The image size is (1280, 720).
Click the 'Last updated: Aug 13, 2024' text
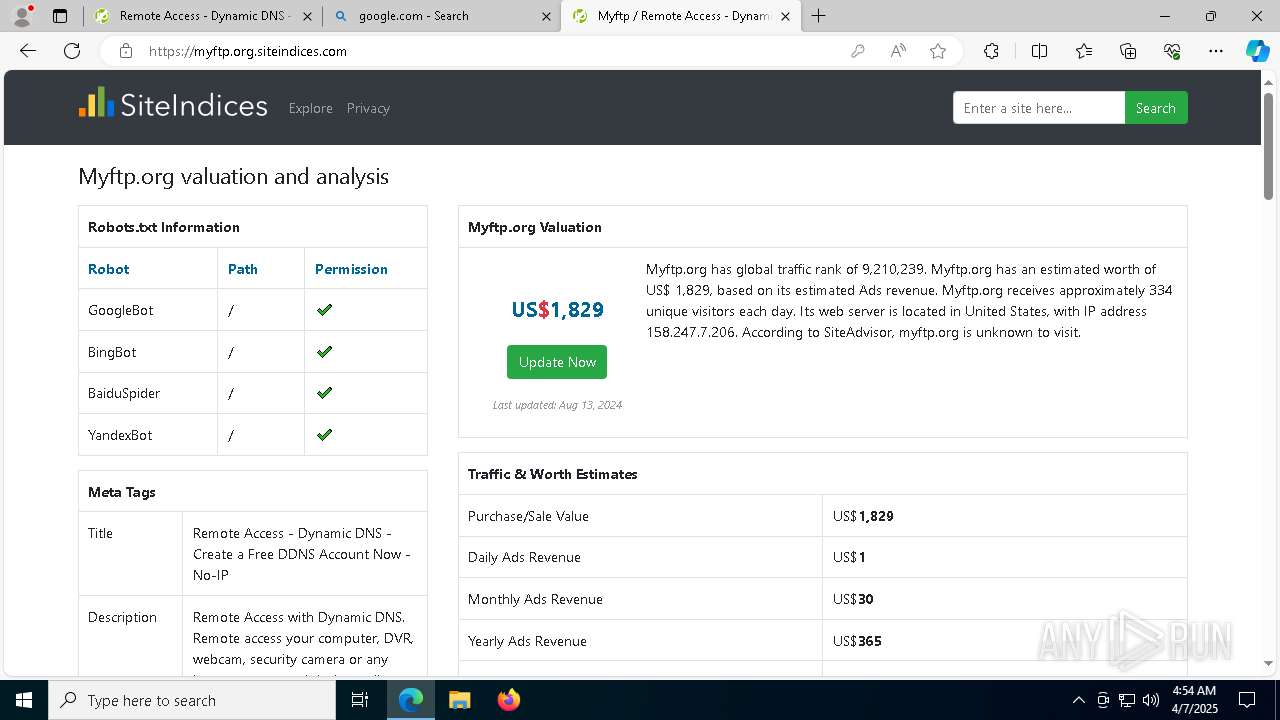pyautogui.click(x=557, y=405)
